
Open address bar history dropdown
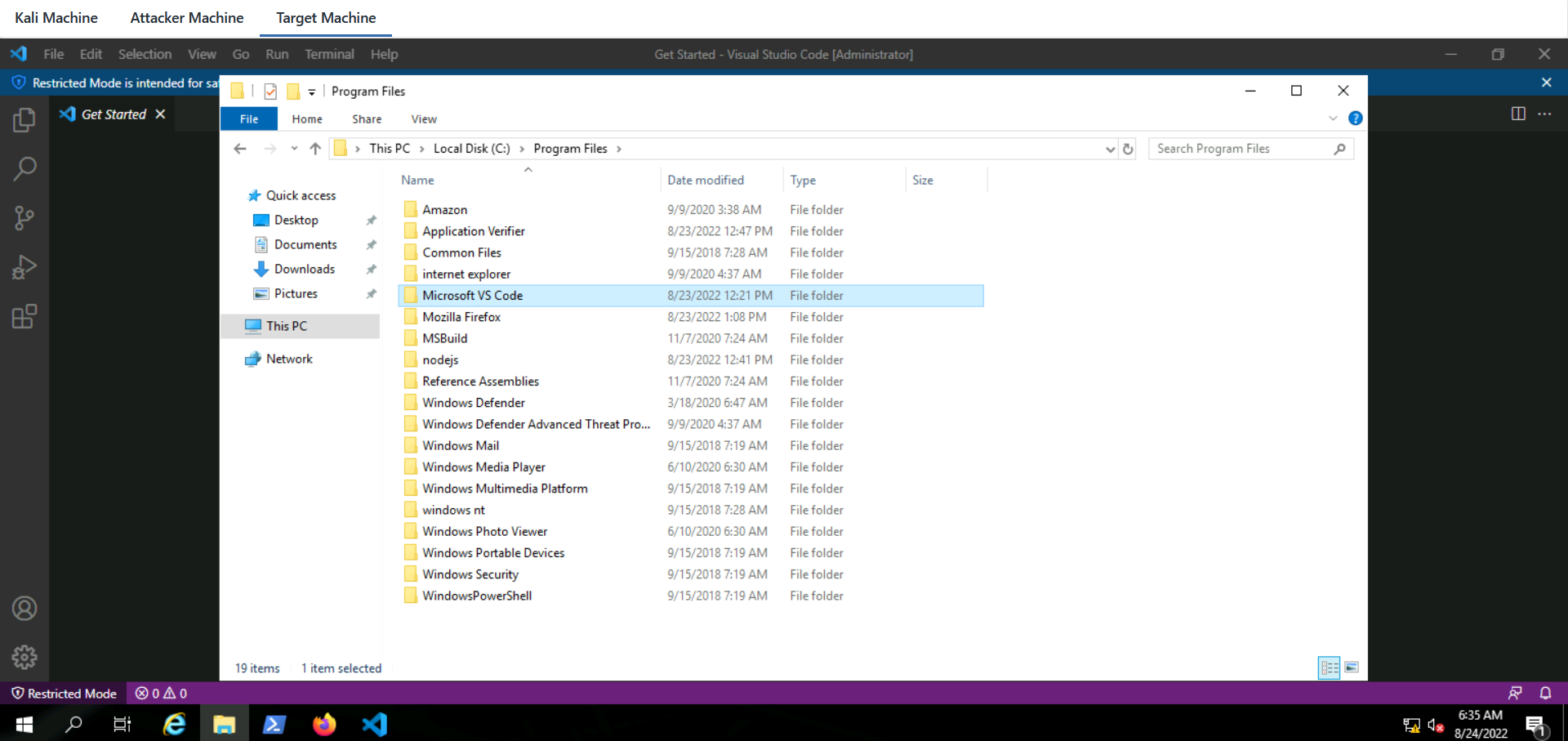point(1110,149)
